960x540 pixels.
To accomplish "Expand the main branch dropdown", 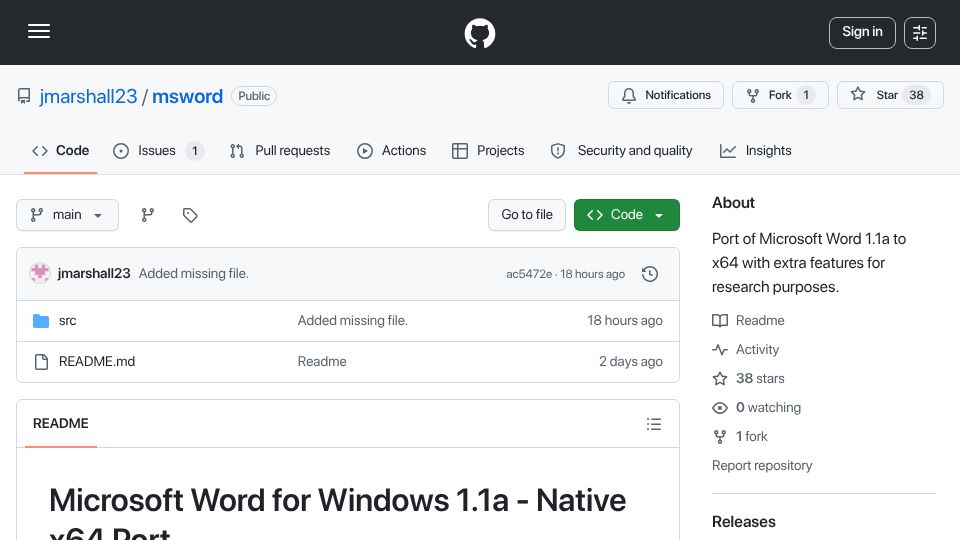I will (x=67, y=215).
